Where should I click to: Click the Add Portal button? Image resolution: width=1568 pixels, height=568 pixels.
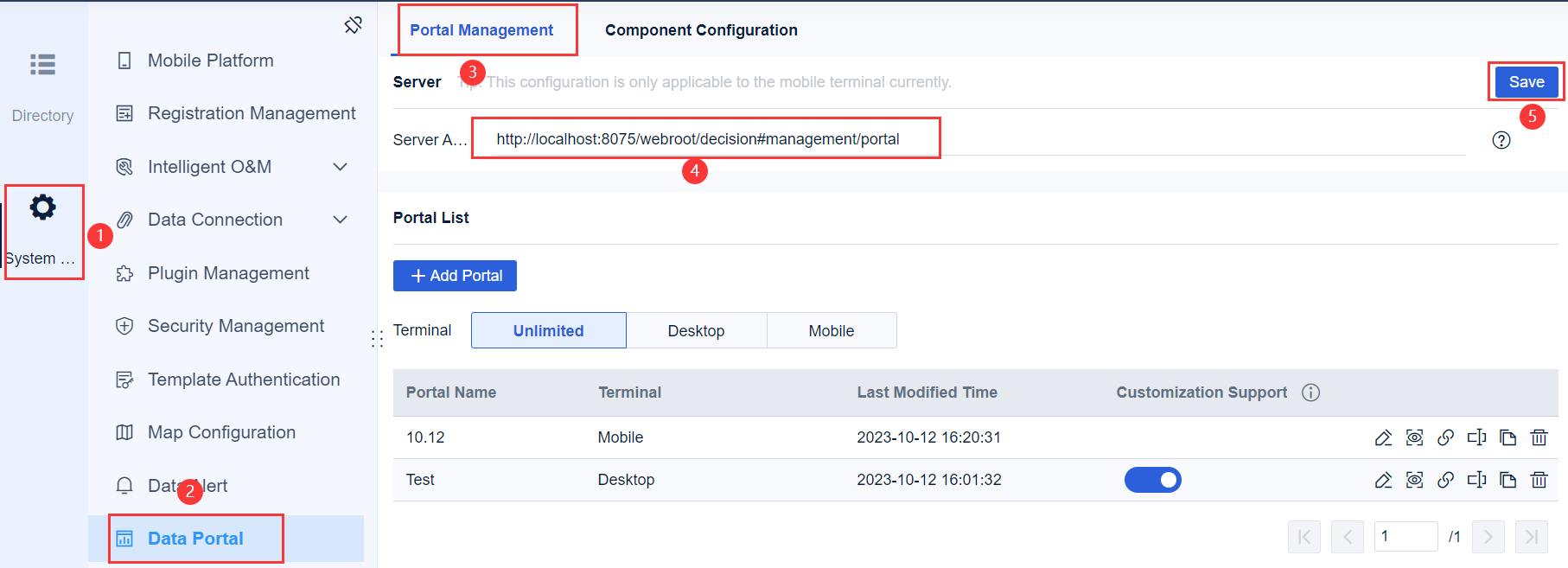[x=455, y=276]
